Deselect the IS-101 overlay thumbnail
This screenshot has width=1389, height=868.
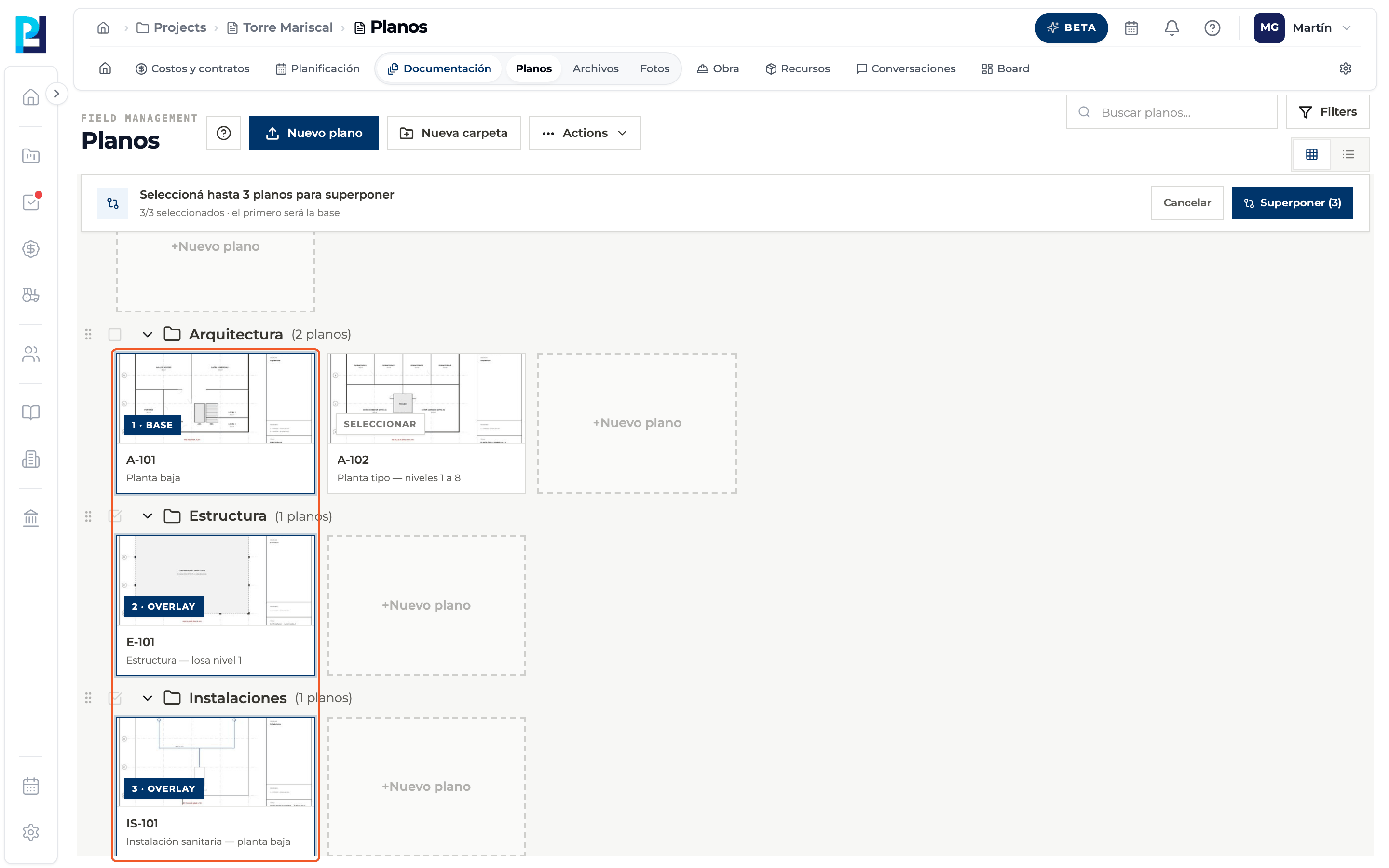[x=216, y=762]
